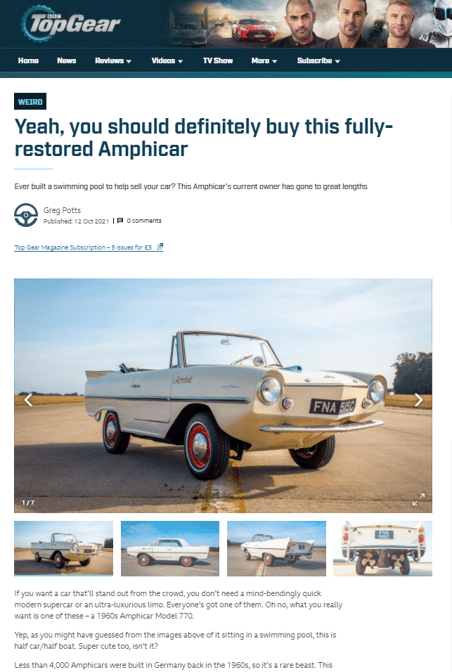Expand the Videos dropdown menu
This screenshot has height=672, width=452.
point(167,61)
